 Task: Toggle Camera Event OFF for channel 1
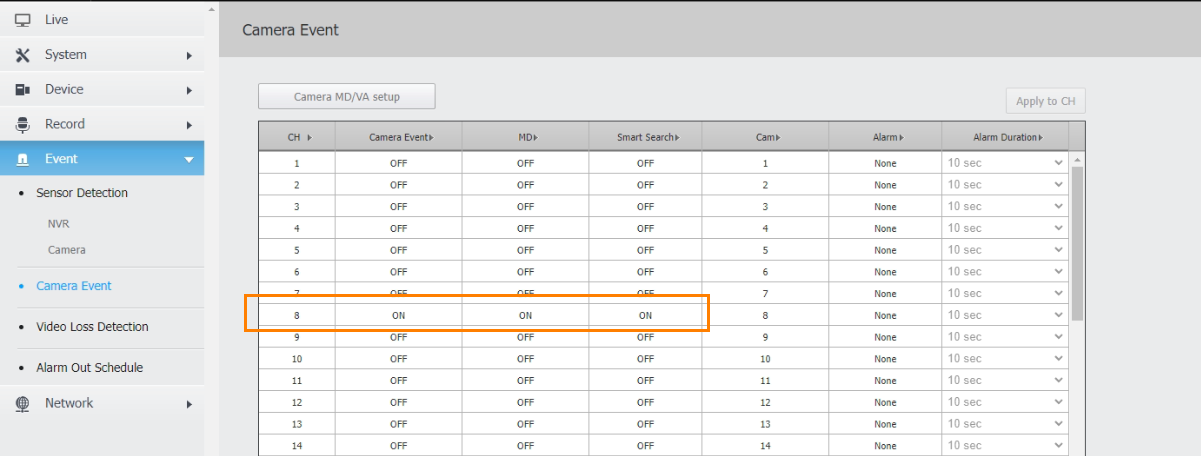pyautogui.click(x=398, y=163)
